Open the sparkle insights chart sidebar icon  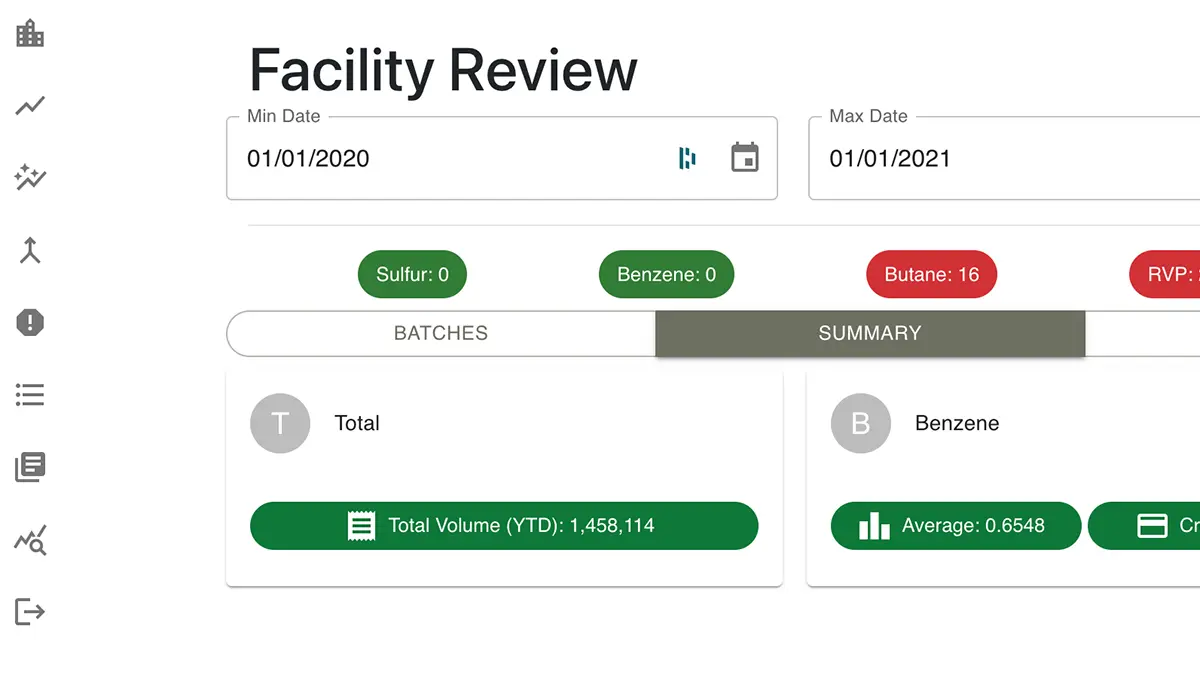30,178
